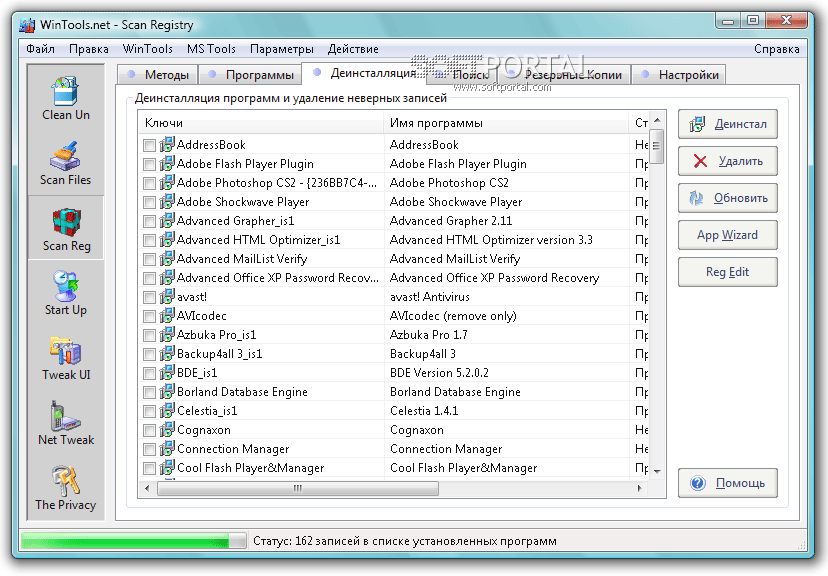This screenshot has height=576, width=828.
Task: Click the vertical scrollbar up arrow
Action: (657, 120)
